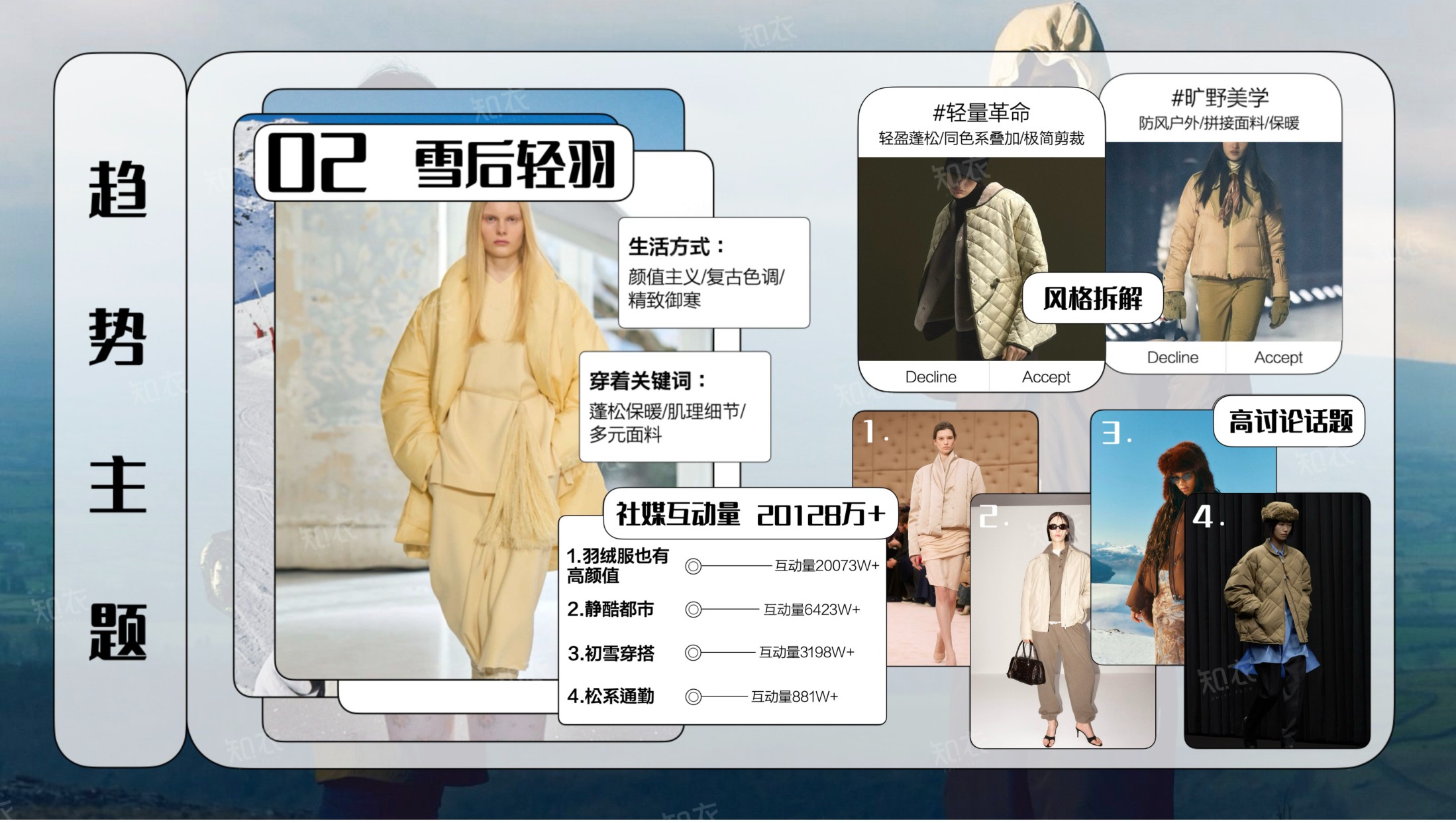The image size is (1456, 823).
Task: Click the 互动量881W+ value
Action: (794, 697)
